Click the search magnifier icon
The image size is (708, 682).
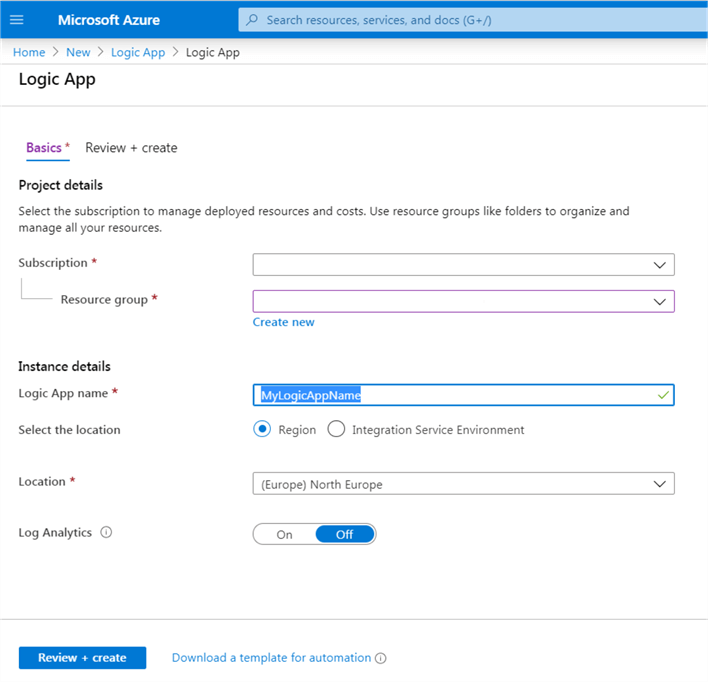(252, 20)
